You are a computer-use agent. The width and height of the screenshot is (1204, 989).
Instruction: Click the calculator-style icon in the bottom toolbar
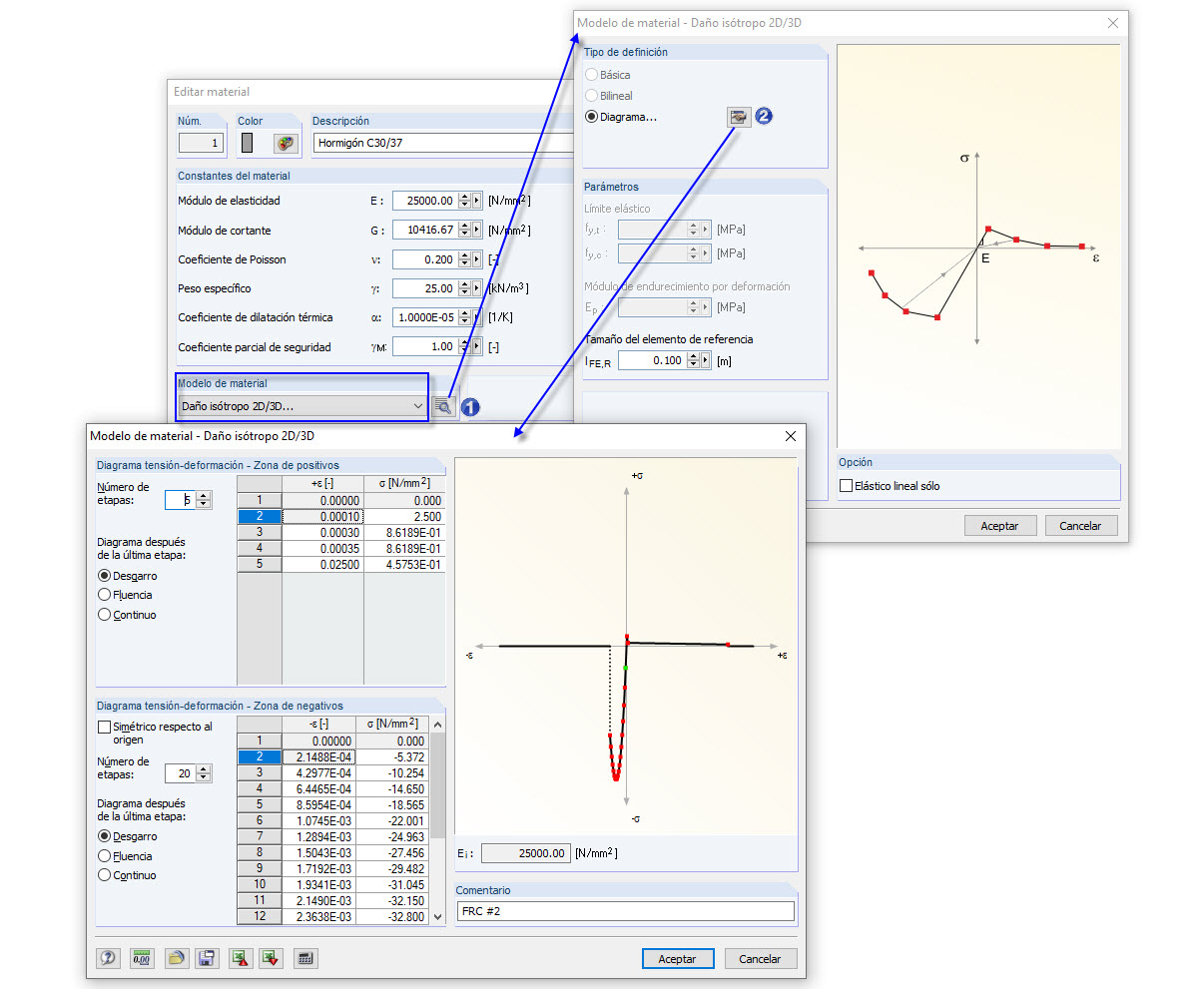pyautogui.click(x=305, y=958)
